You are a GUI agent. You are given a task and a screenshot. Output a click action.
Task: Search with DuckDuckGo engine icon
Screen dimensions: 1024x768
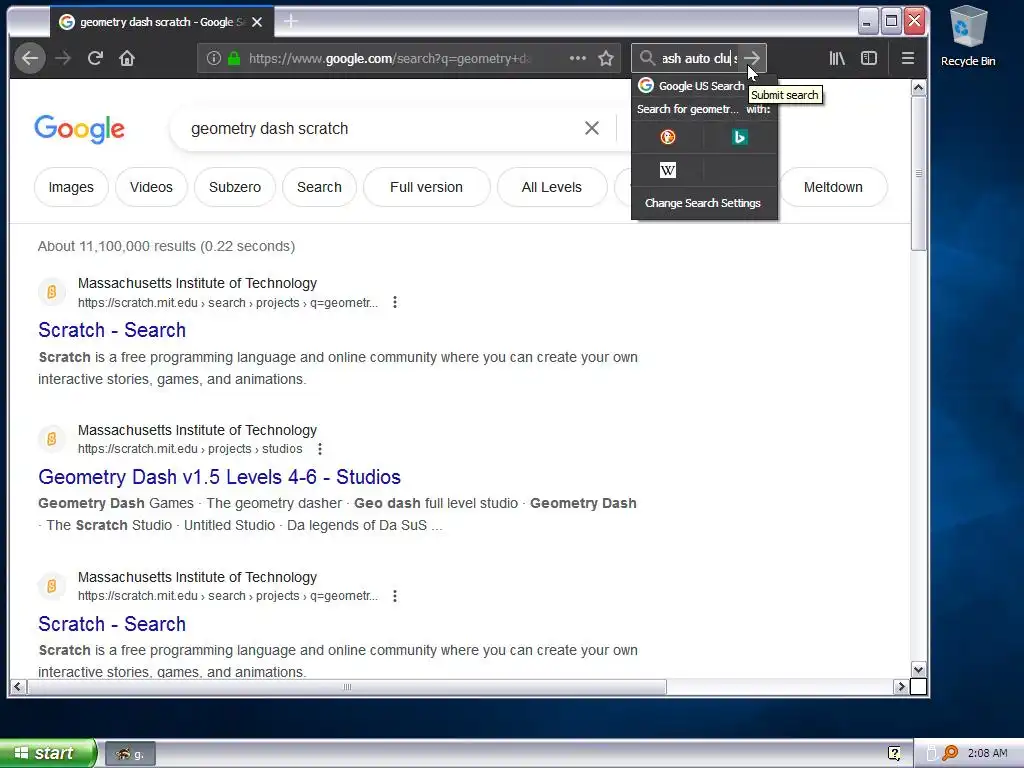[667, 137]
